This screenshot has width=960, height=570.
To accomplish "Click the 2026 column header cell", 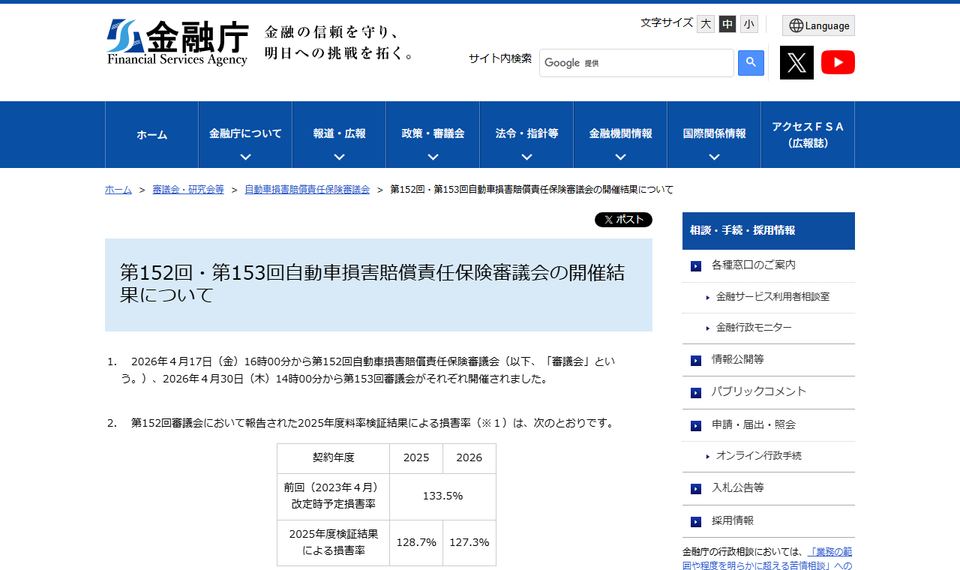I will (x=469, y=458).
